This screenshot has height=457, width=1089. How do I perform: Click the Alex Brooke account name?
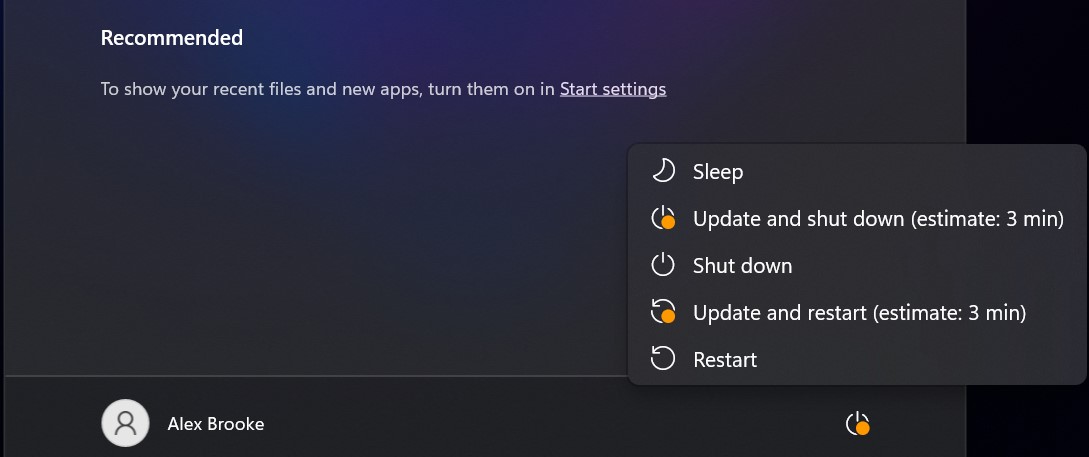(216, 424)
